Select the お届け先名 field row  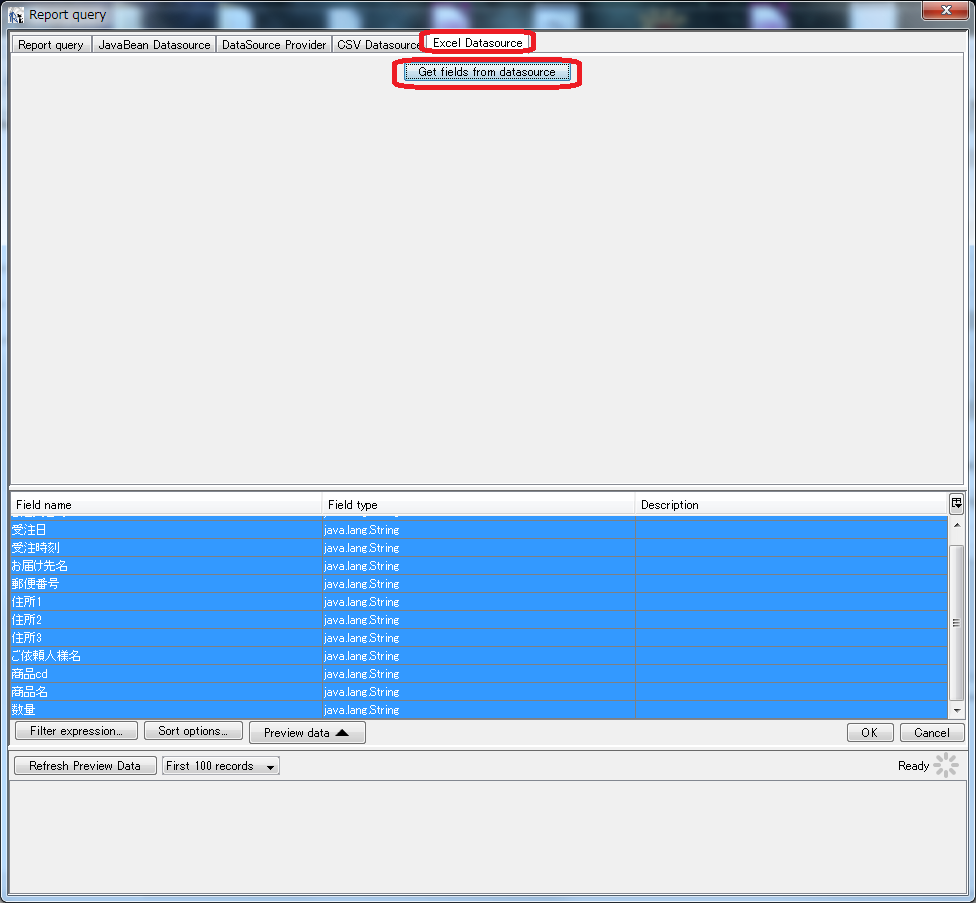[479, 566]
